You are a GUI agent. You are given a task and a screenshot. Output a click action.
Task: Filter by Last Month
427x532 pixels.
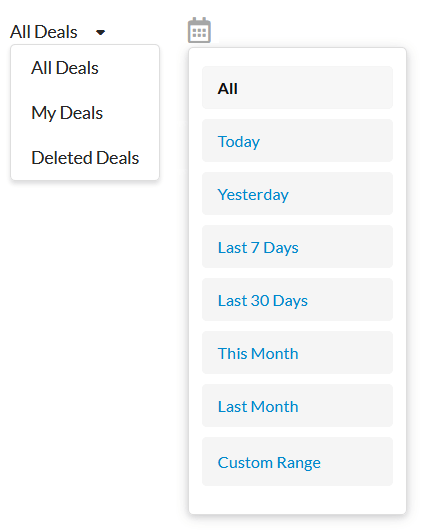[258, 406]
